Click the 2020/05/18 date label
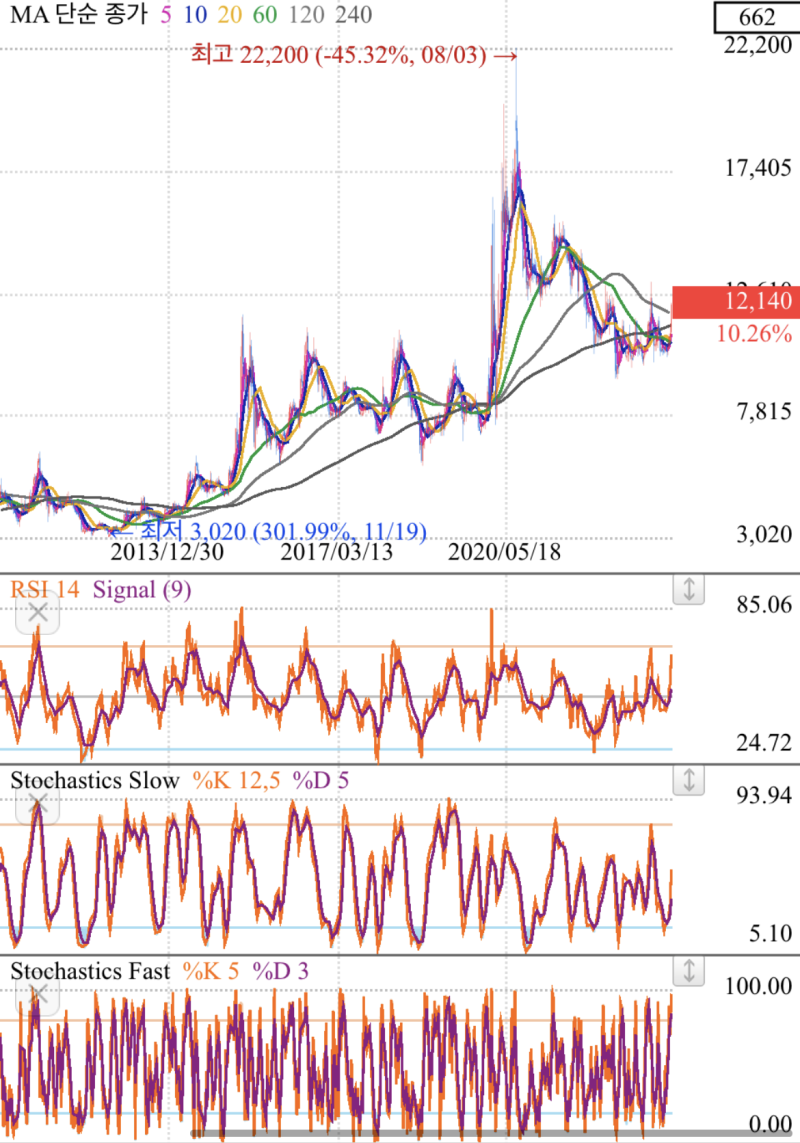The image size is (800, 1143). [505, 552]
